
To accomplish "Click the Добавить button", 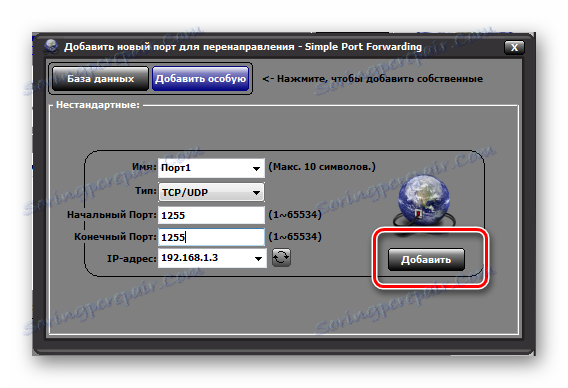I will (426, 260).
